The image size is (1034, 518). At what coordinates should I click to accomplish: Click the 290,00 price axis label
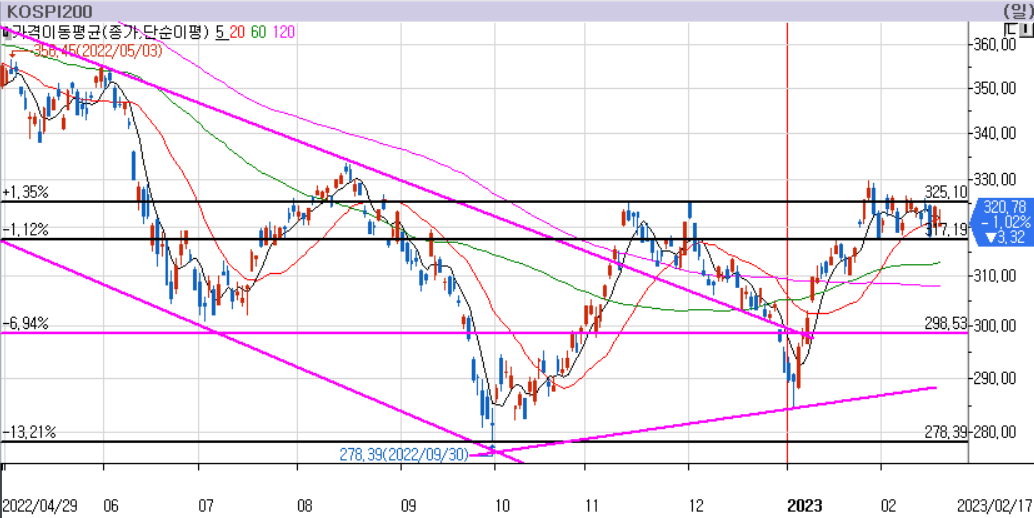[996, 379]
